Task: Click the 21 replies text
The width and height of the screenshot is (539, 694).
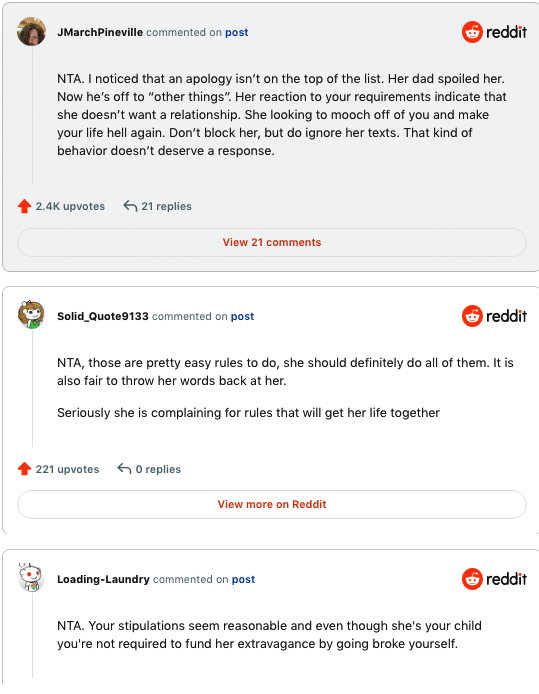Action: coord(166,206)
